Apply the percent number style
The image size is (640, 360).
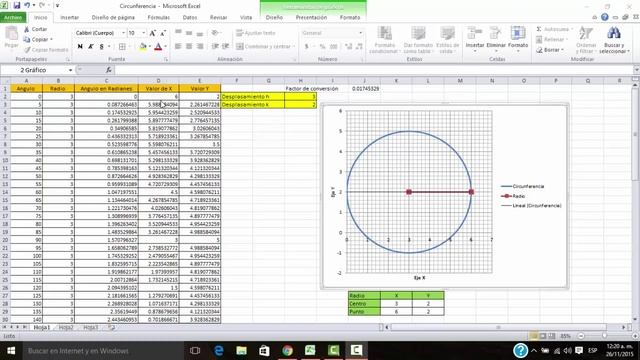click(x=322, y=47)
